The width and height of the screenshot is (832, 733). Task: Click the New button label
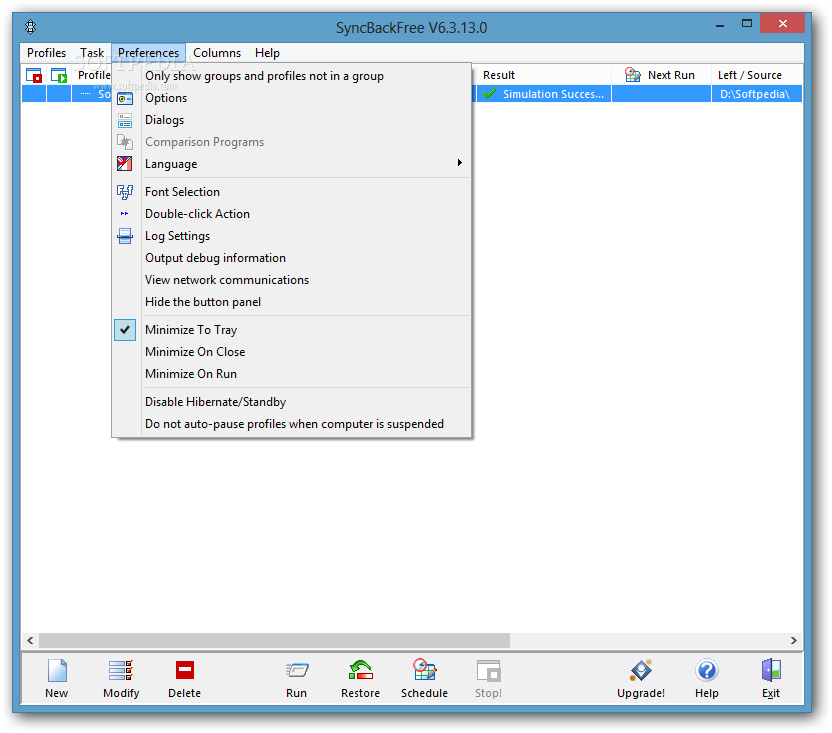pyautogui.click(x=57, y=693)
